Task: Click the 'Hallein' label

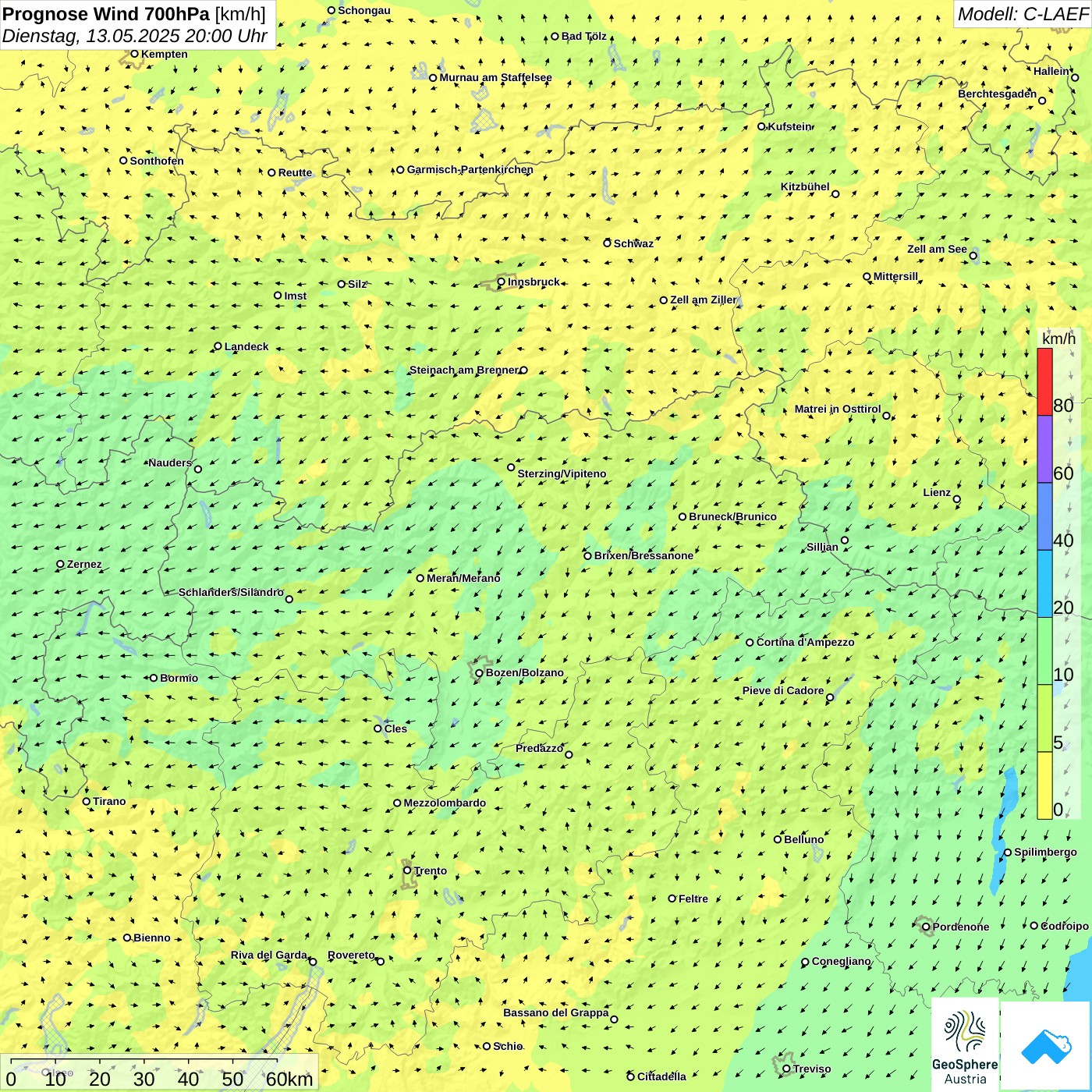Action: [1051, 72]
